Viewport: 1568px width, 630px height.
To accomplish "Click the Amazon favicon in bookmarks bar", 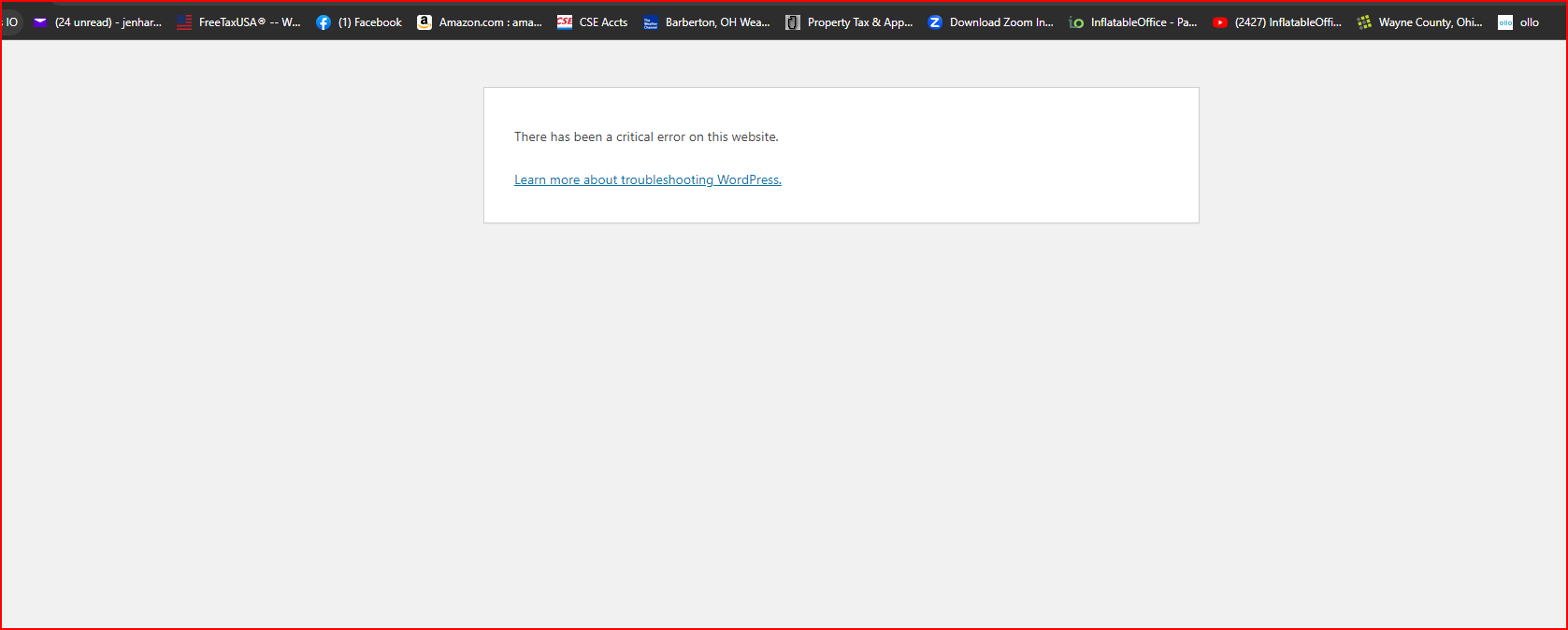I will coord(424,22).
